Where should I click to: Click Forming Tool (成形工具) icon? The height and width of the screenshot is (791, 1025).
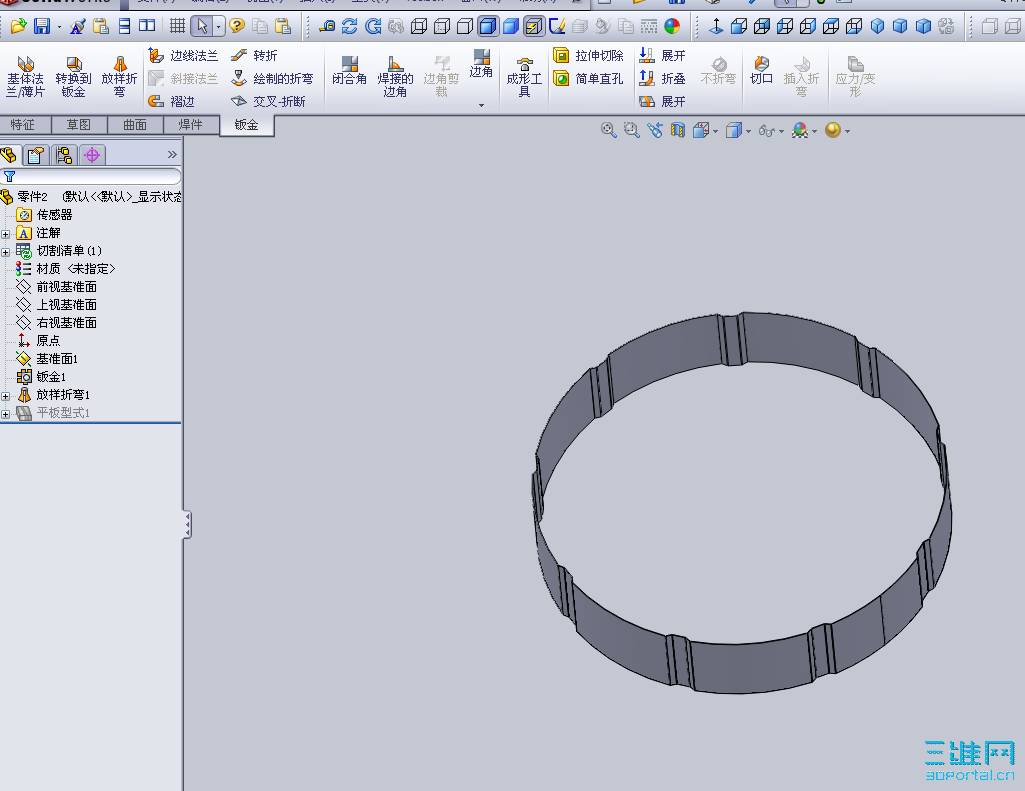tap(524, 77)
